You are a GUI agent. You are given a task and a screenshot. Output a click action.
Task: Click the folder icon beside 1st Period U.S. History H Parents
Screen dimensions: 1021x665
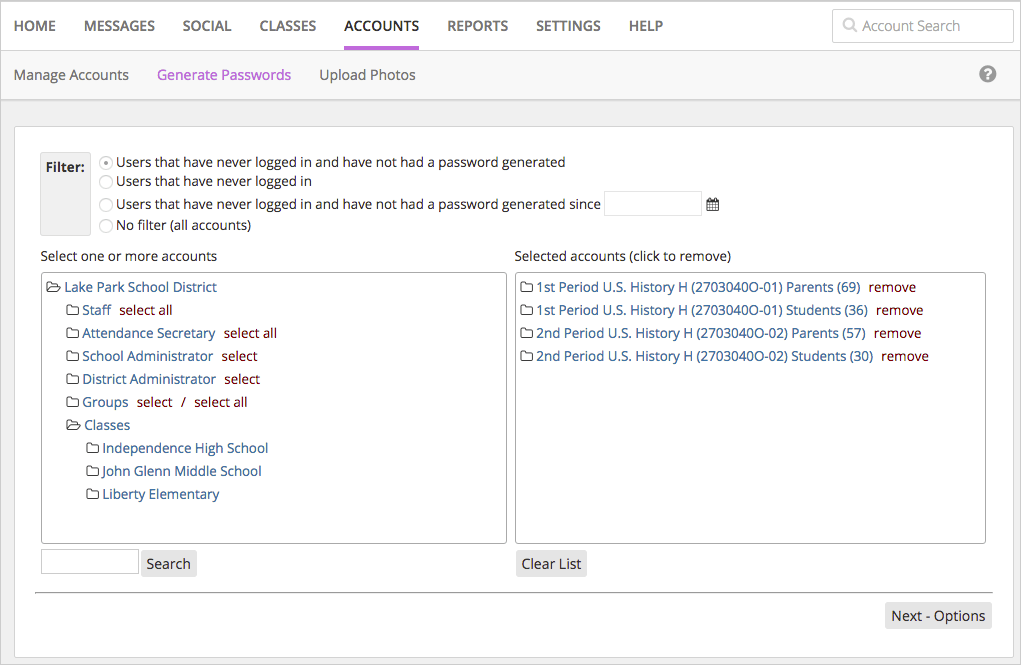coord(527,287)
